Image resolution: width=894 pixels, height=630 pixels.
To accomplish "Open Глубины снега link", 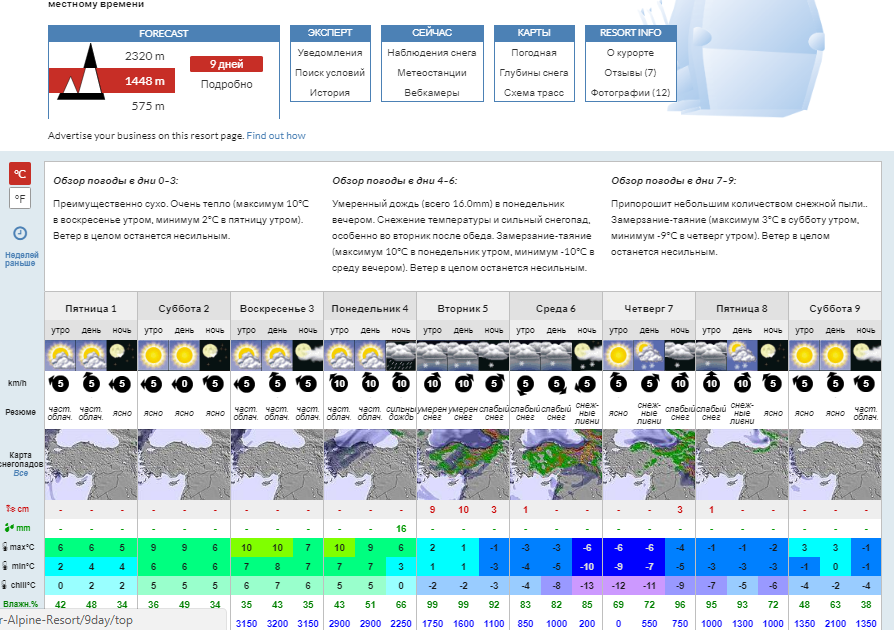I will pyautogui.click(x=534, y=73).
